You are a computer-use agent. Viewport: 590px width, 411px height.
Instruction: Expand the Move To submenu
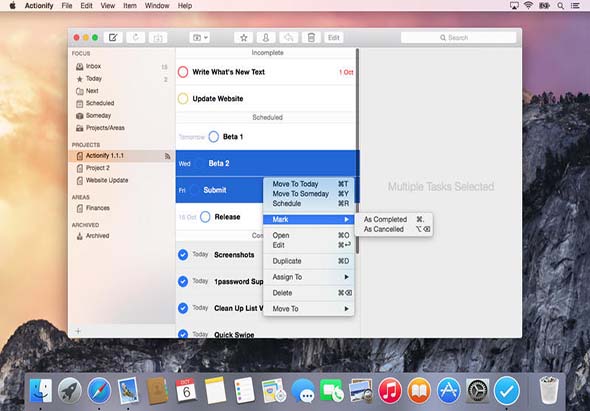308,309
